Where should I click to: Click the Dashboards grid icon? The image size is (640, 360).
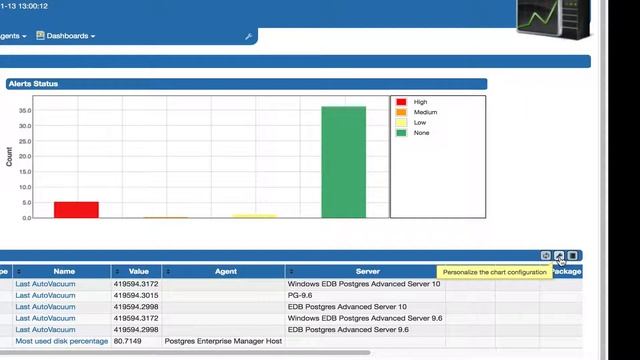pos(40,36)
